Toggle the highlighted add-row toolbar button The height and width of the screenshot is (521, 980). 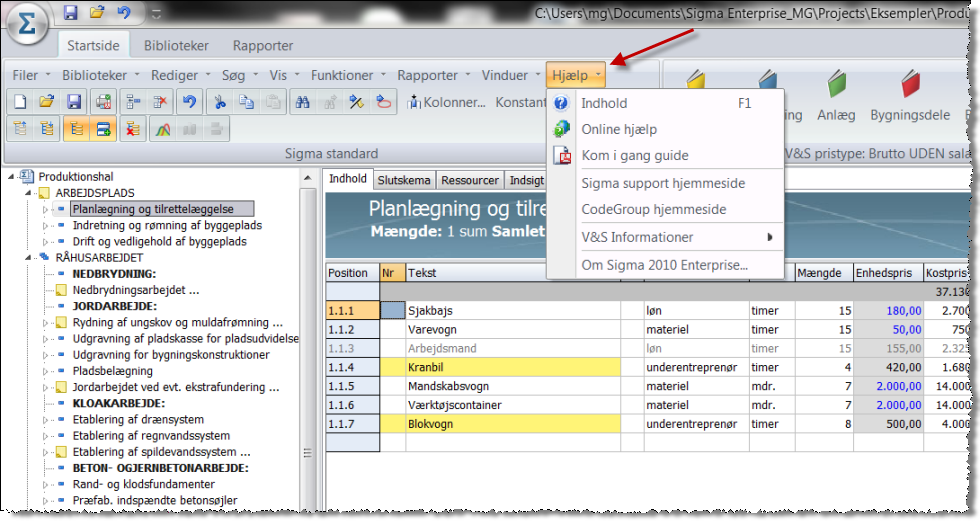click(102, 128)
